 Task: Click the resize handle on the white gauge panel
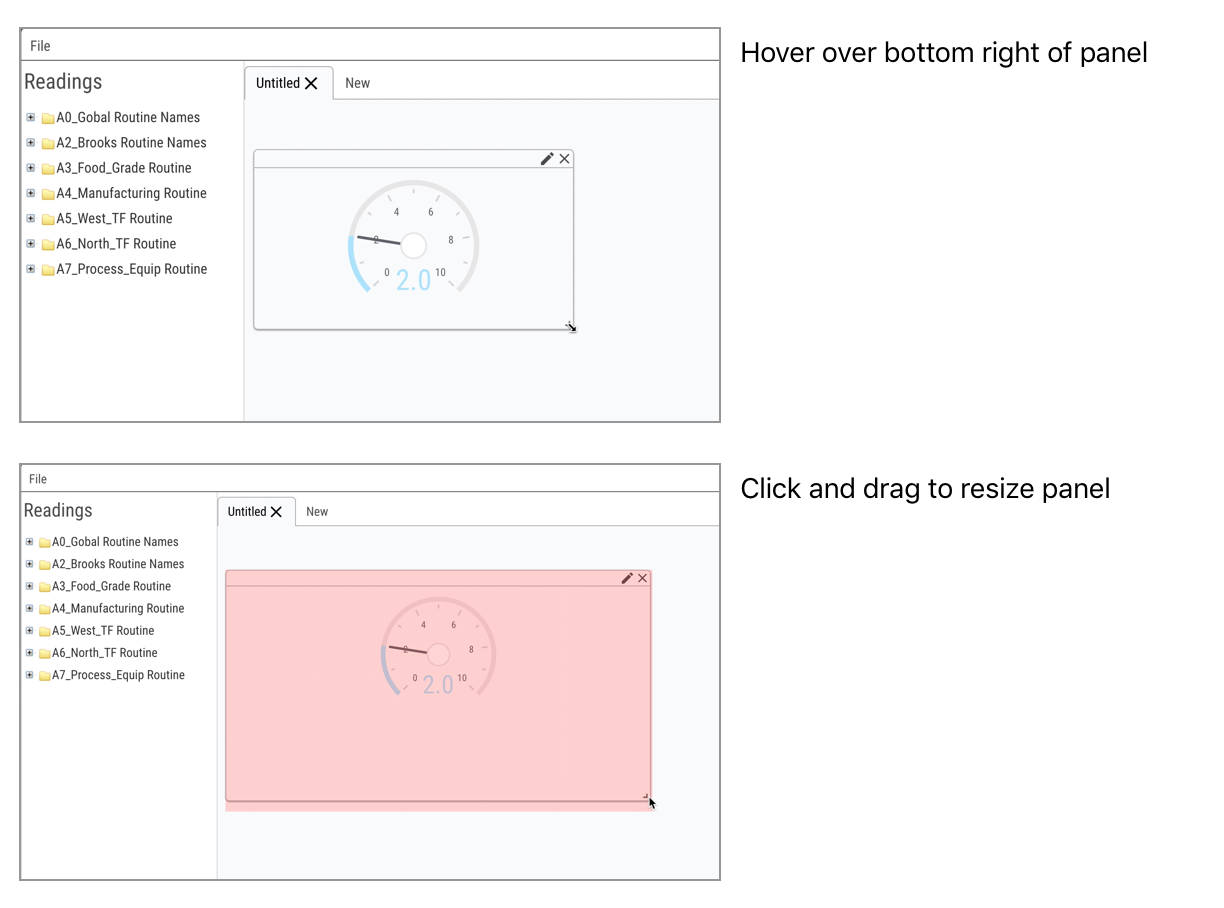click(x=569, y=325)
